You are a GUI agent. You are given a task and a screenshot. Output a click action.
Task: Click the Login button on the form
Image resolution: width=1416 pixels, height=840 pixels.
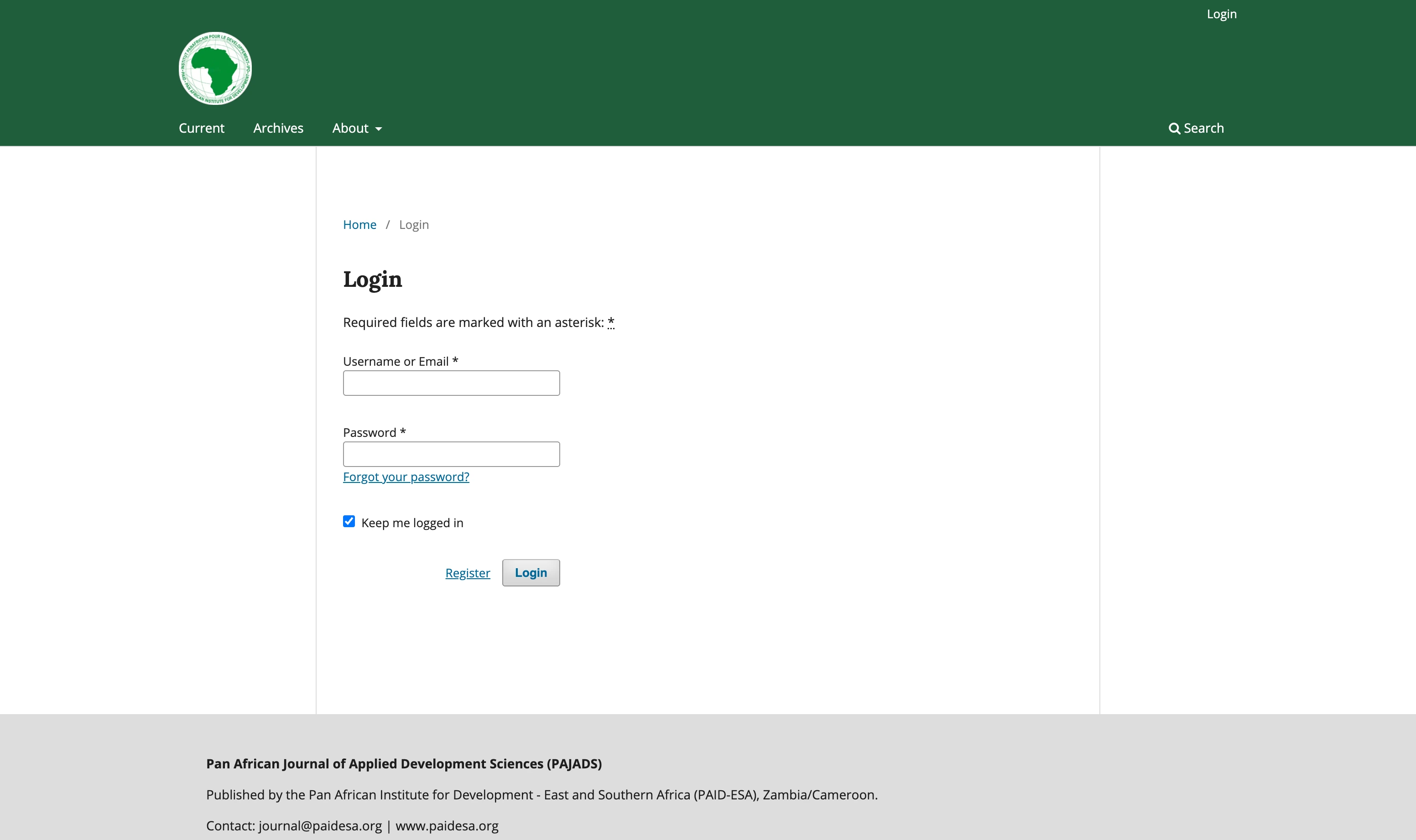pos(530,572)
